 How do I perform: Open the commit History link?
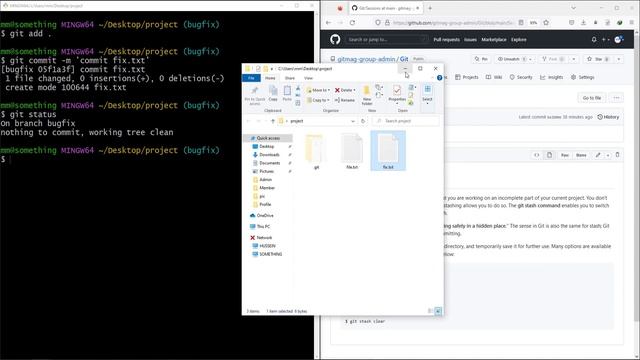[x=608, y=117]
